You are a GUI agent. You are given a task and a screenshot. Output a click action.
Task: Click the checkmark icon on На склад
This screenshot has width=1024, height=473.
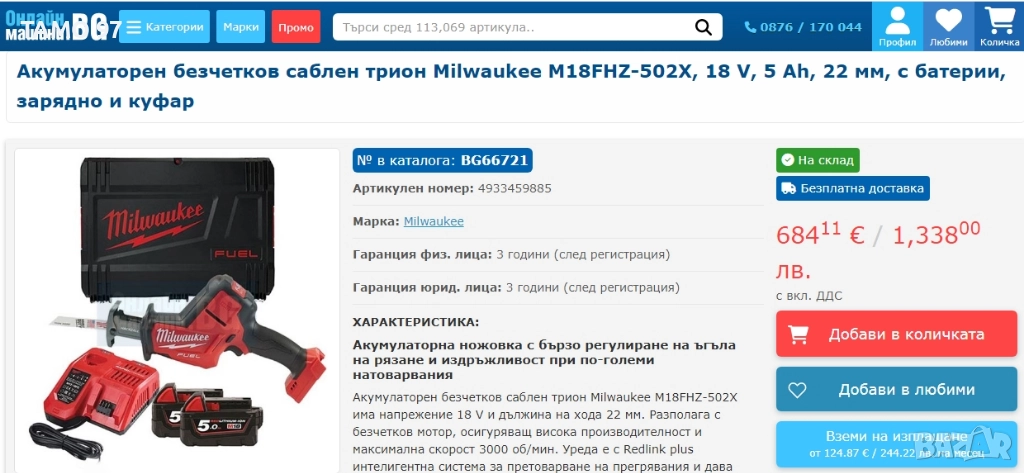click(788, 160)
